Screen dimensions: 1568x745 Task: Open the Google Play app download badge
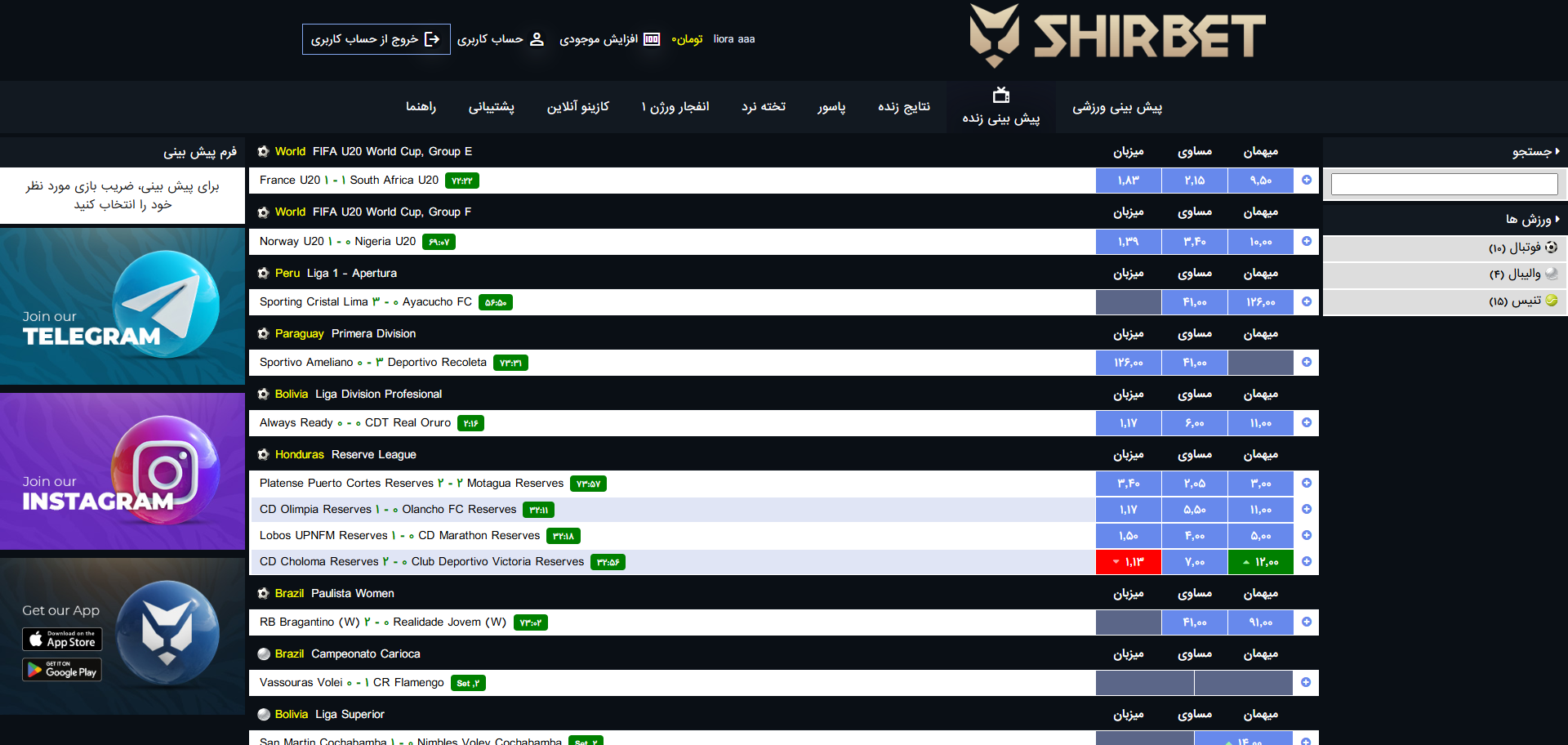click(x=62, y=670)
